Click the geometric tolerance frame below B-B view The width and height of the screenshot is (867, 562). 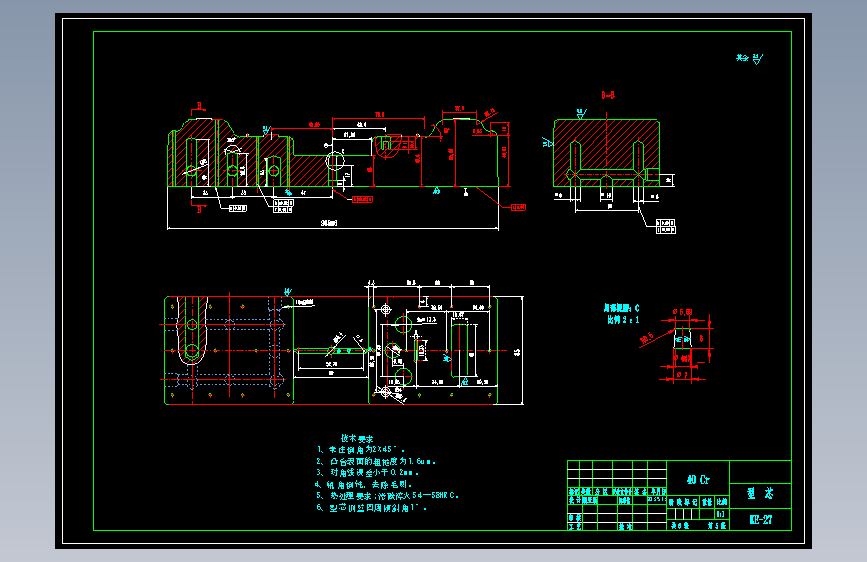[666, 226]
